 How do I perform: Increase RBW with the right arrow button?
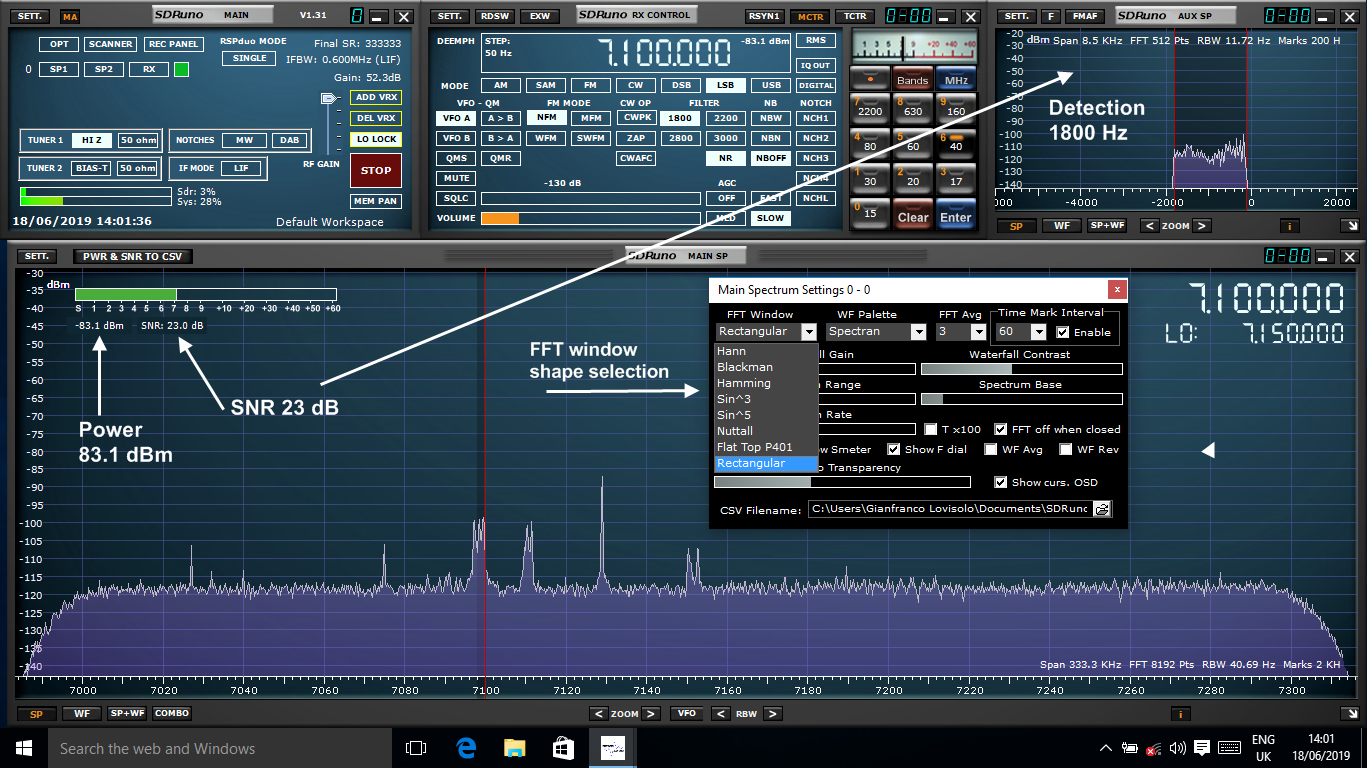(x=772, y=714)
